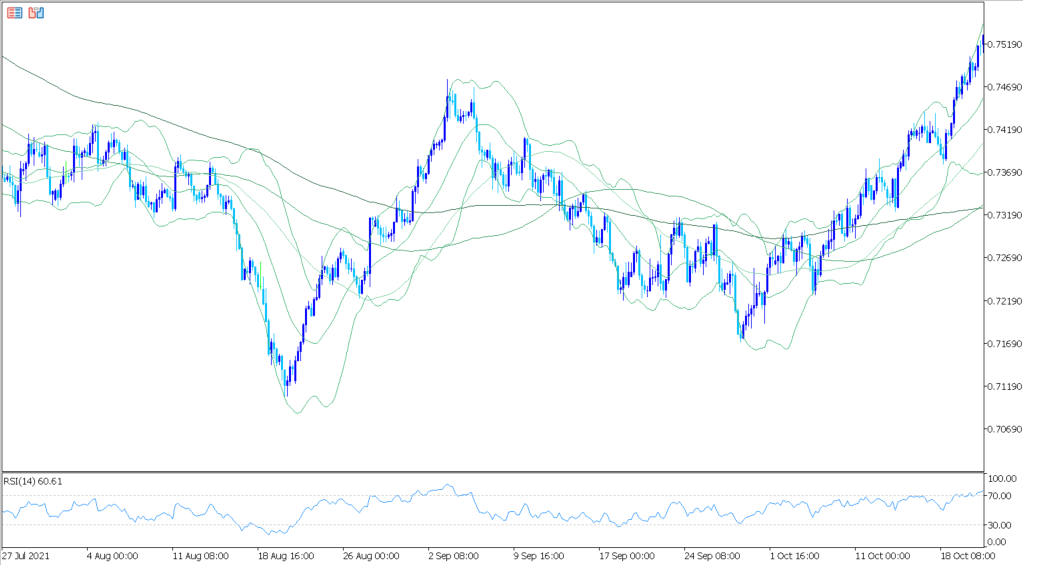Click the RSI 100.00 scale label
The image size is (1038, 575).
1002,478
